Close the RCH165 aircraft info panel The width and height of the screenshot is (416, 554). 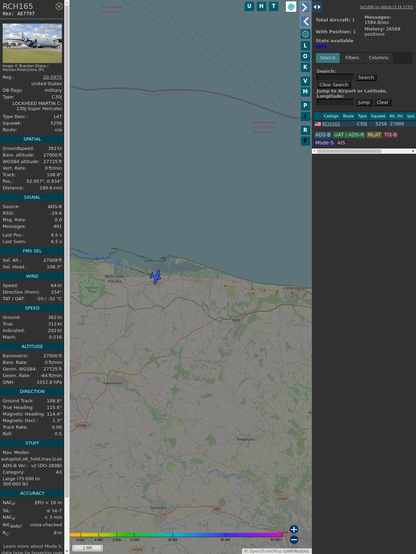(59, 6)
